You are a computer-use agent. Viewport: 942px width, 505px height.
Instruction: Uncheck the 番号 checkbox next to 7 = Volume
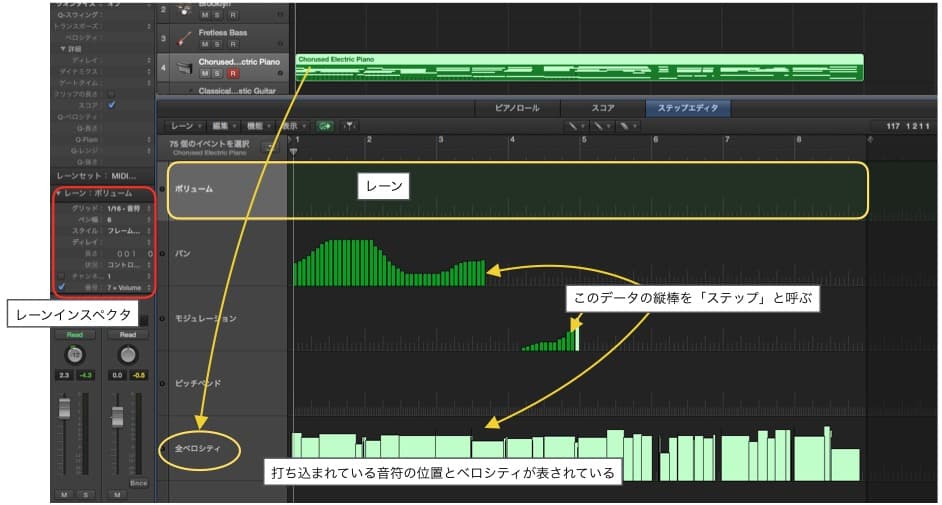coord(61,287)
